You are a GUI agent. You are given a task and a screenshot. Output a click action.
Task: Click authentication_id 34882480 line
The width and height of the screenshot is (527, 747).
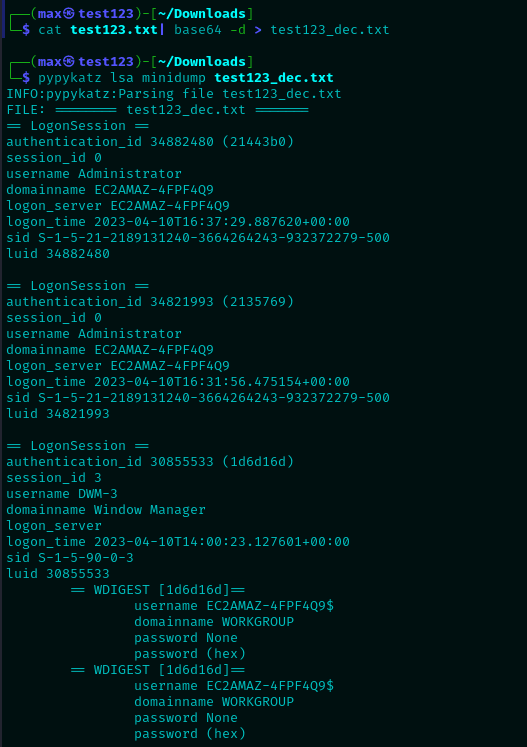150,141
